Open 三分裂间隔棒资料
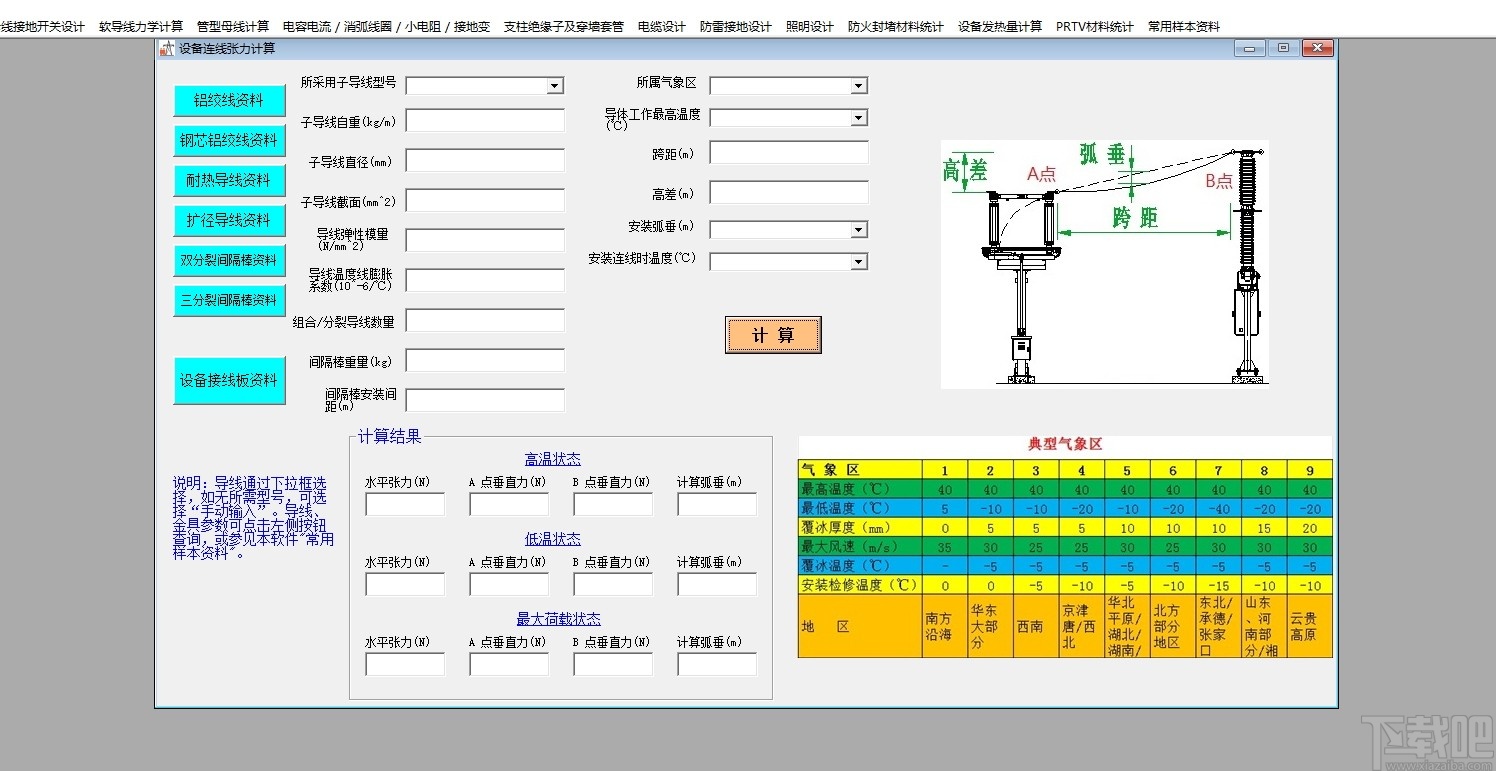The height and width of the screenshot is (771, 1496). click(229, 300)
